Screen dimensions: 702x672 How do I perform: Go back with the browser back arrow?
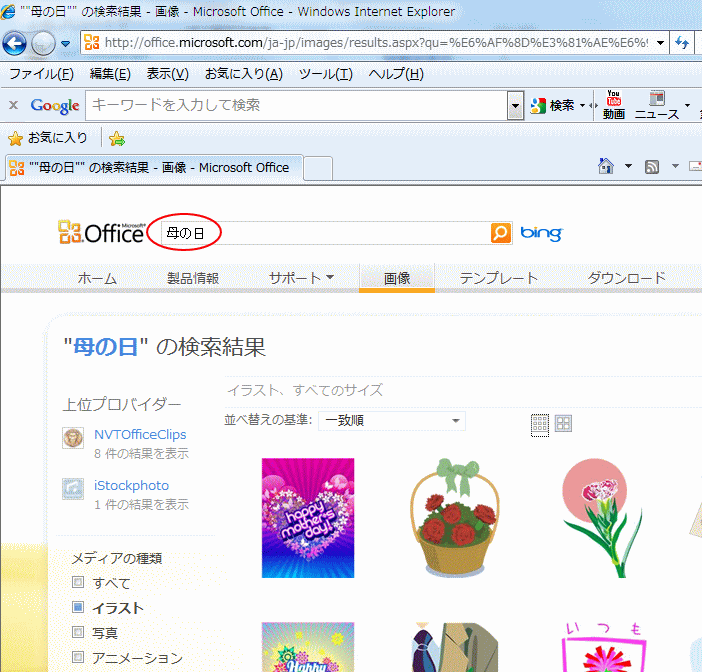pos(14,43)
